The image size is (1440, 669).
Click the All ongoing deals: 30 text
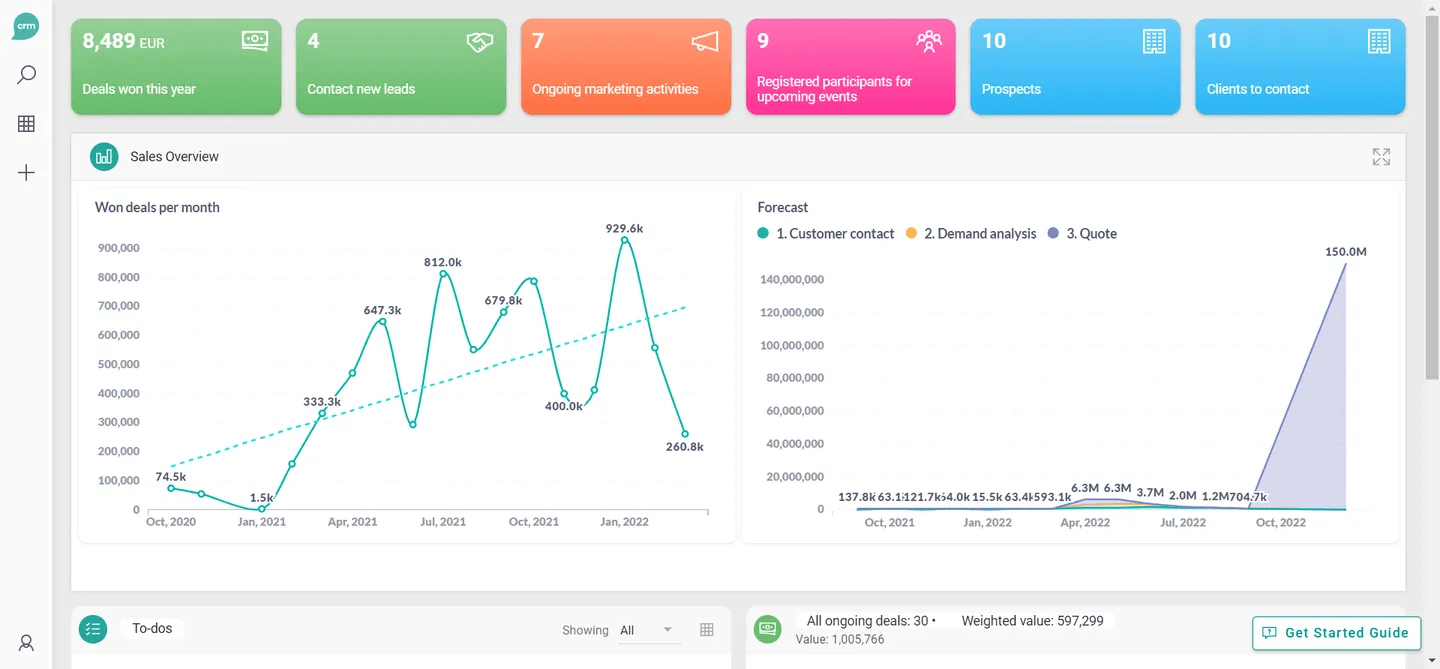tap(868, 621)
